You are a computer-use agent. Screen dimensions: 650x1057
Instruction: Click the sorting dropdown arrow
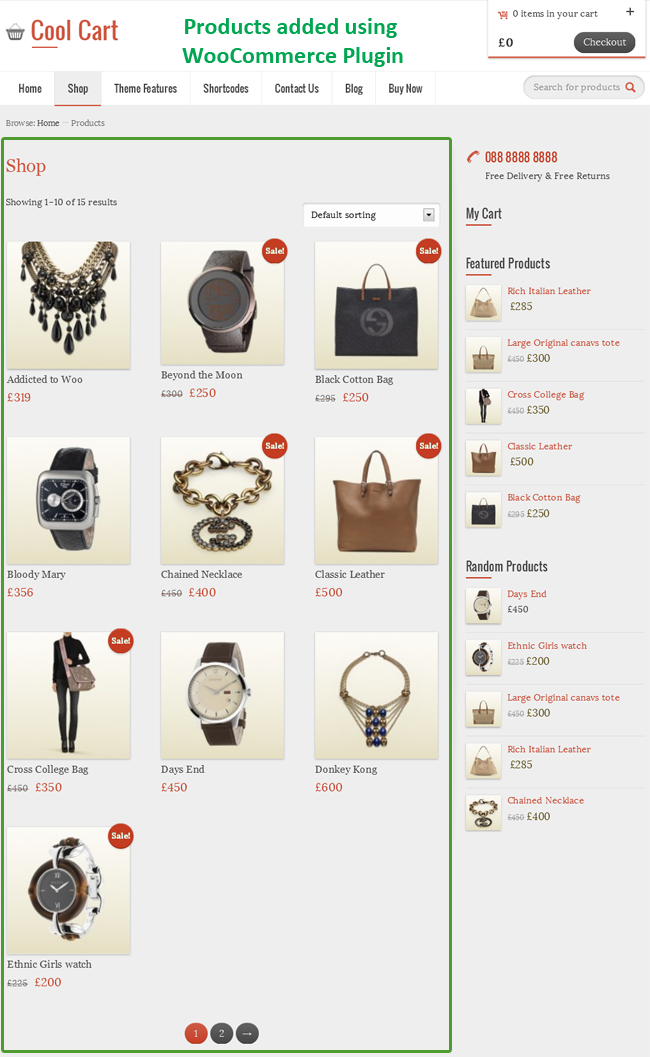428,215
